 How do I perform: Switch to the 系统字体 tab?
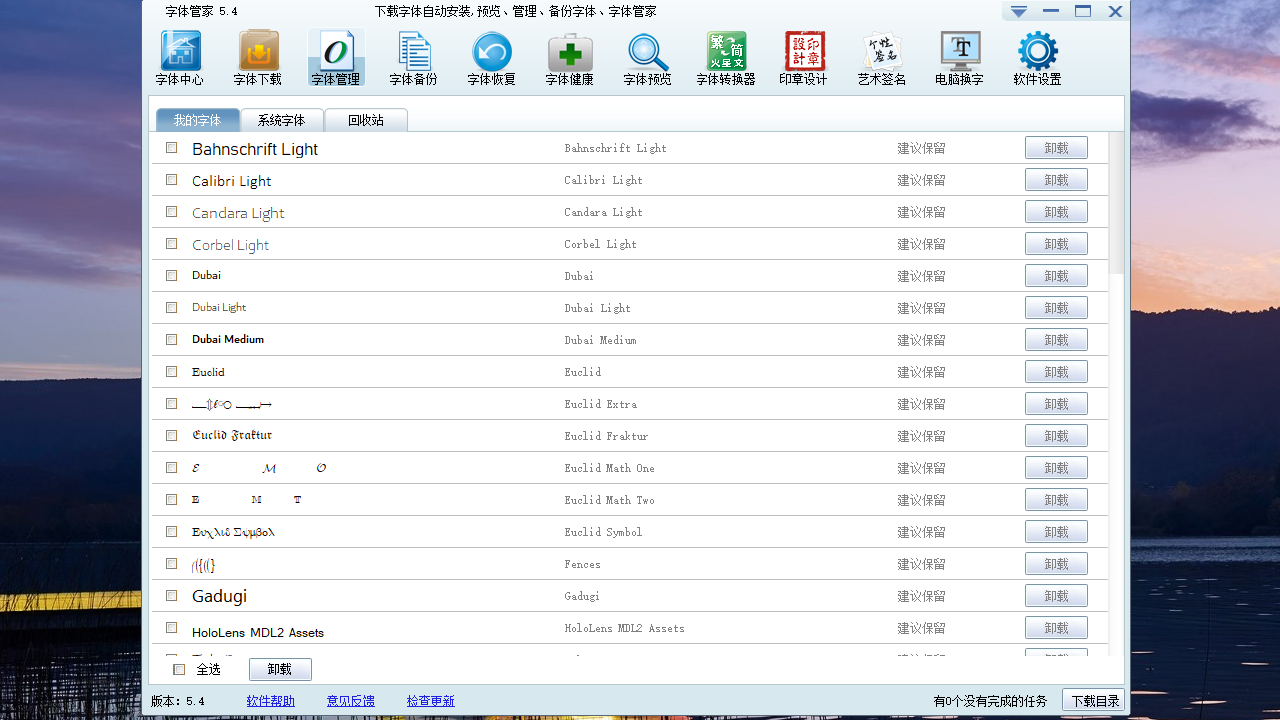pos(281,120)
